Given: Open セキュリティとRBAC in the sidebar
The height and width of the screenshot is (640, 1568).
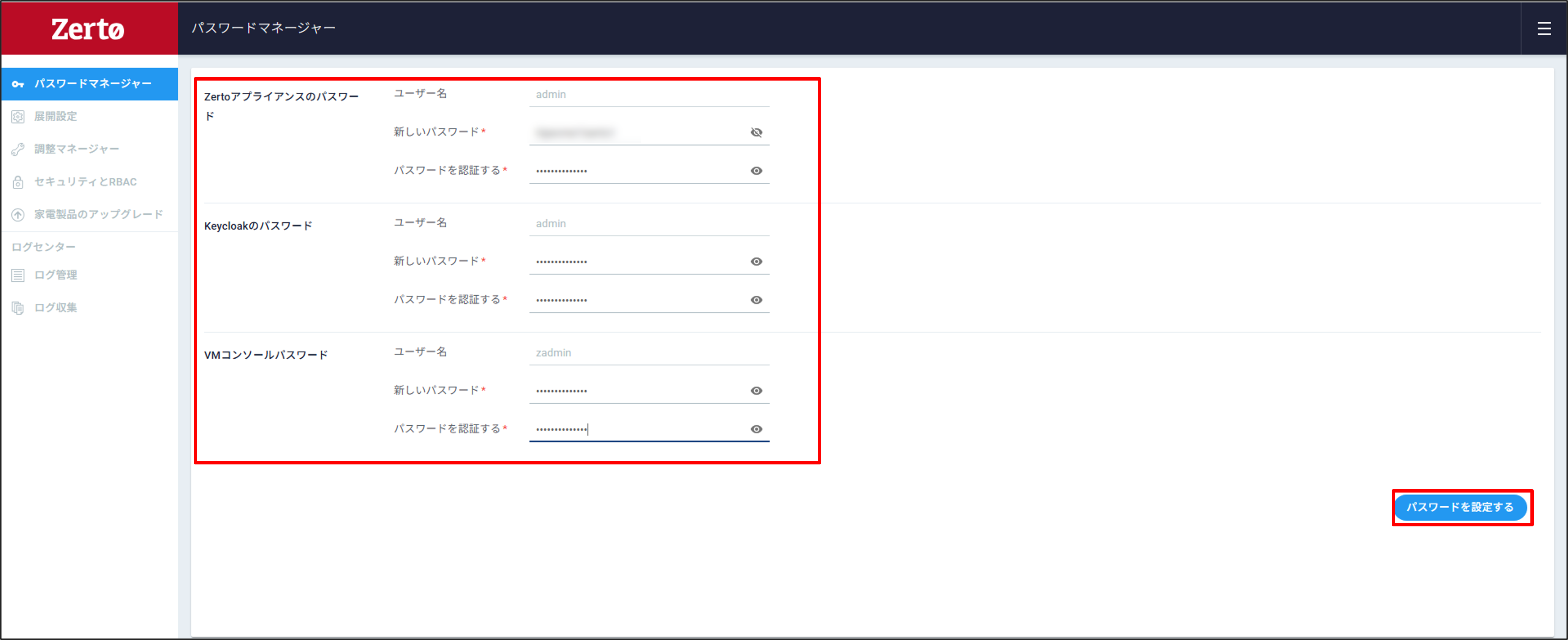Looking at the screenshot, I should tap(90, 181).
